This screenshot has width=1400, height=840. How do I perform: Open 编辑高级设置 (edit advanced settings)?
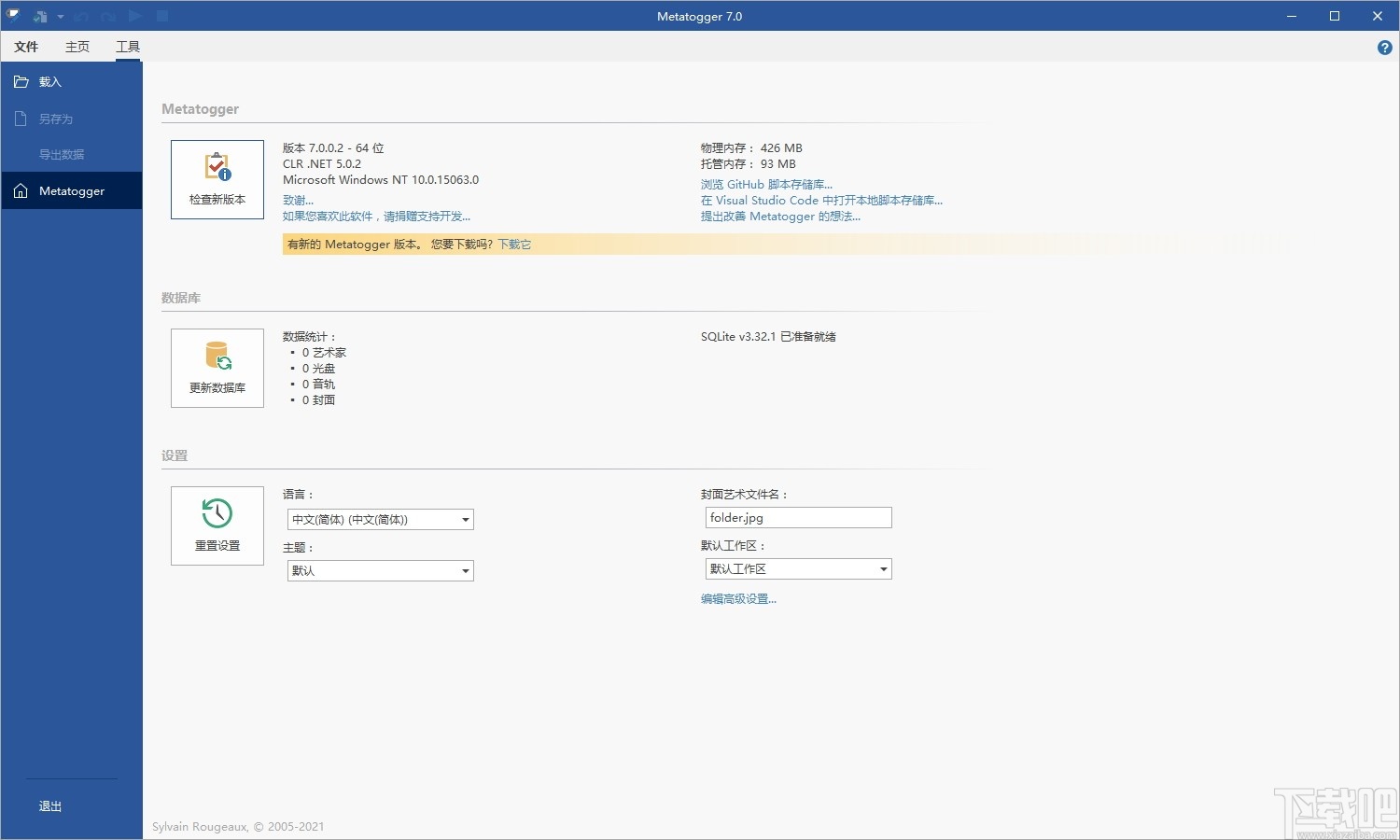point(739,598)
